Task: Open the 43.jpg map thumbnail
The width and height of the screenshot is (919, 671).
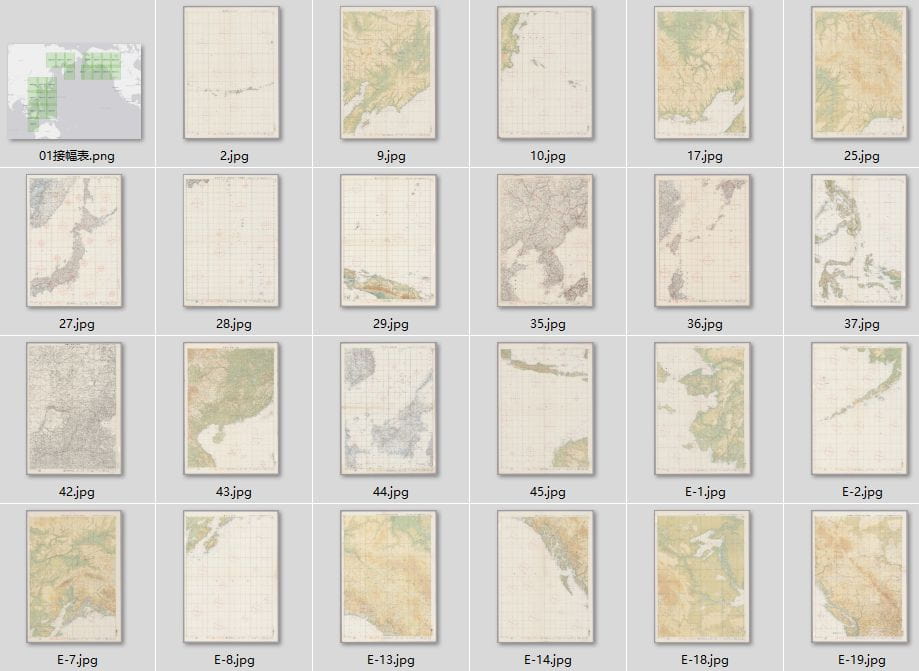Action: click(232, 409)
